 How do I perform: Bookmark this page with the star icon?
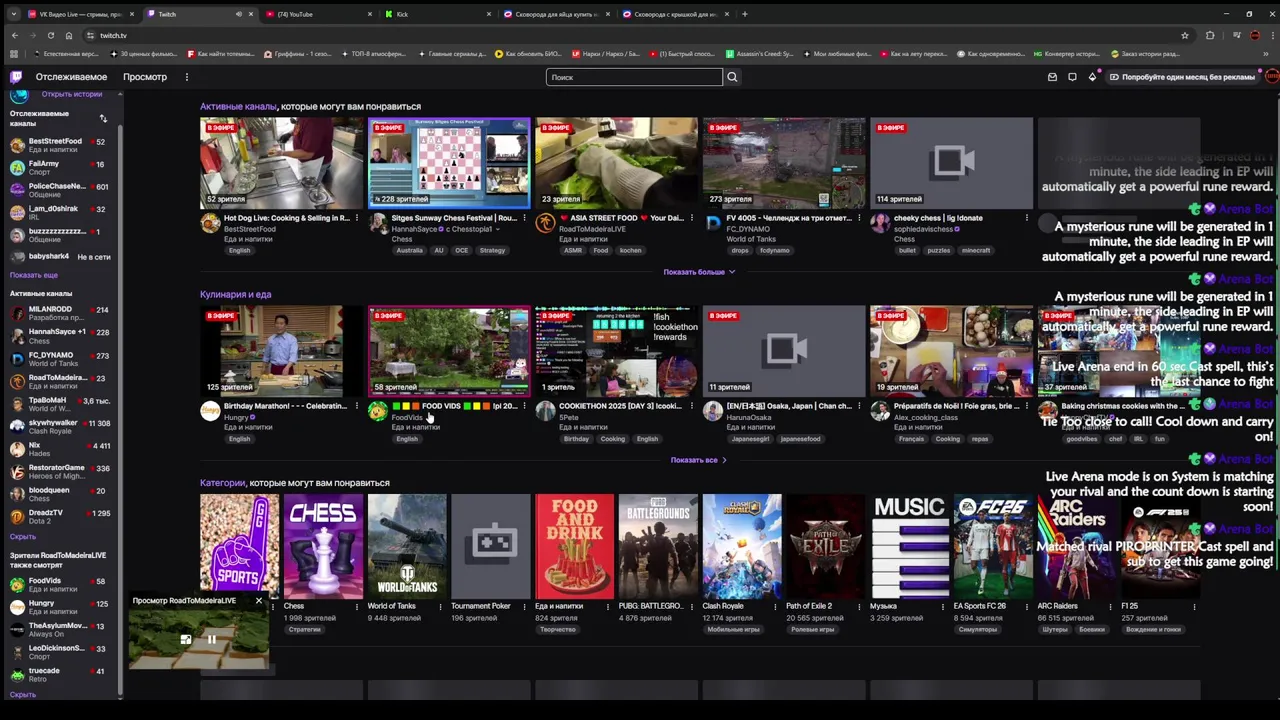(1185, 35)
